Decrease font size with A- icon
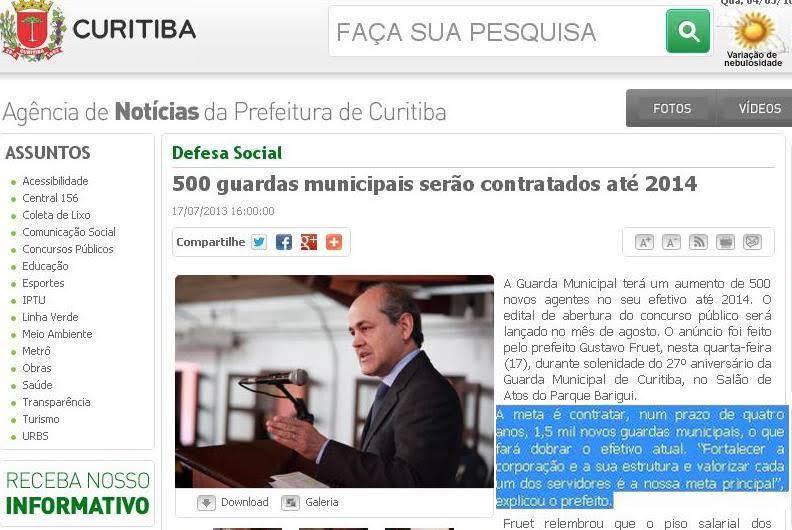 pos(671,242)
